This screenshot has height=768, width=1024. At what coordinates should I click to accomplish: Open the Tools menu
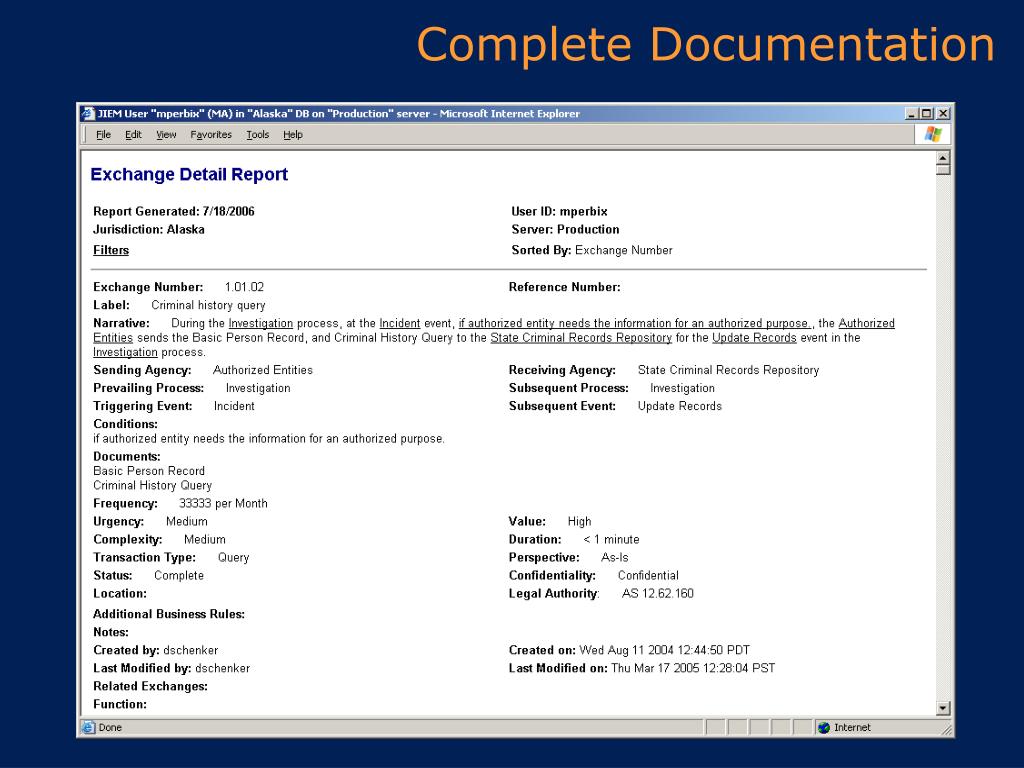(x=258, y=135)
